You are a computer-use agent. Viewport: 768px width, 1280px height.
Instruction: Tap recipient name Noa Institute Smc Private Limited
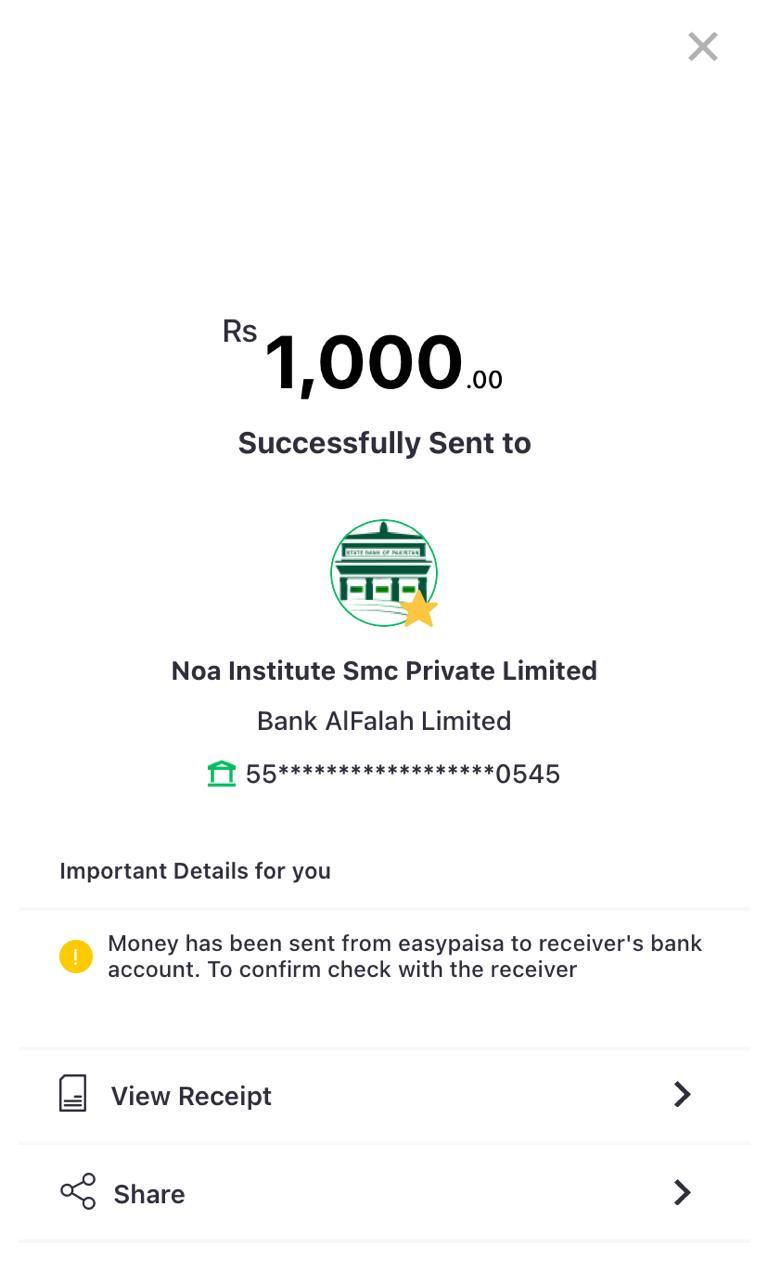(384, 670)
